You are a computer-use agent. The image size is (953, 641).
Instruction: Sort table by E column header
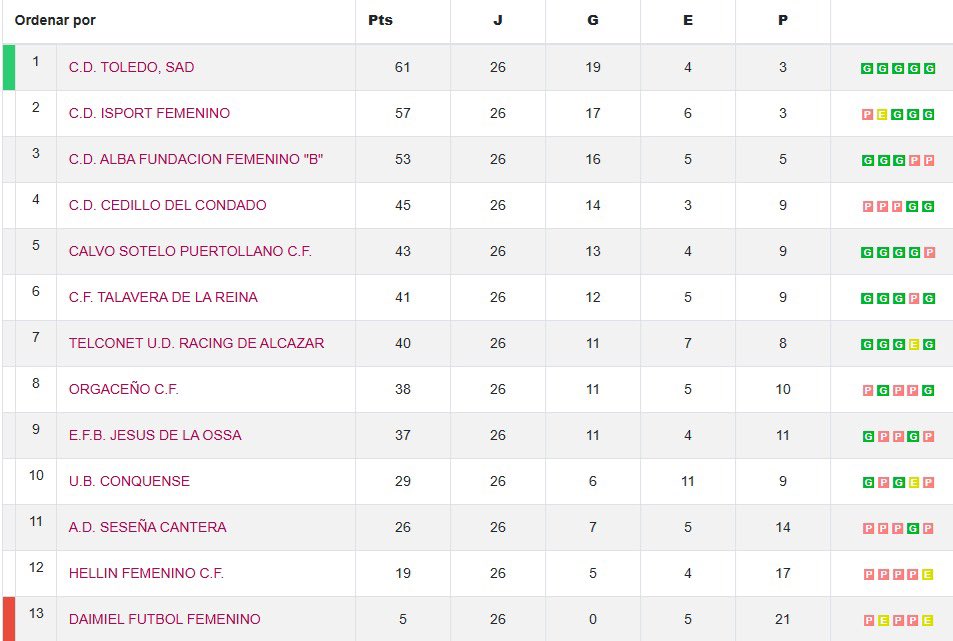coord(687,20)
